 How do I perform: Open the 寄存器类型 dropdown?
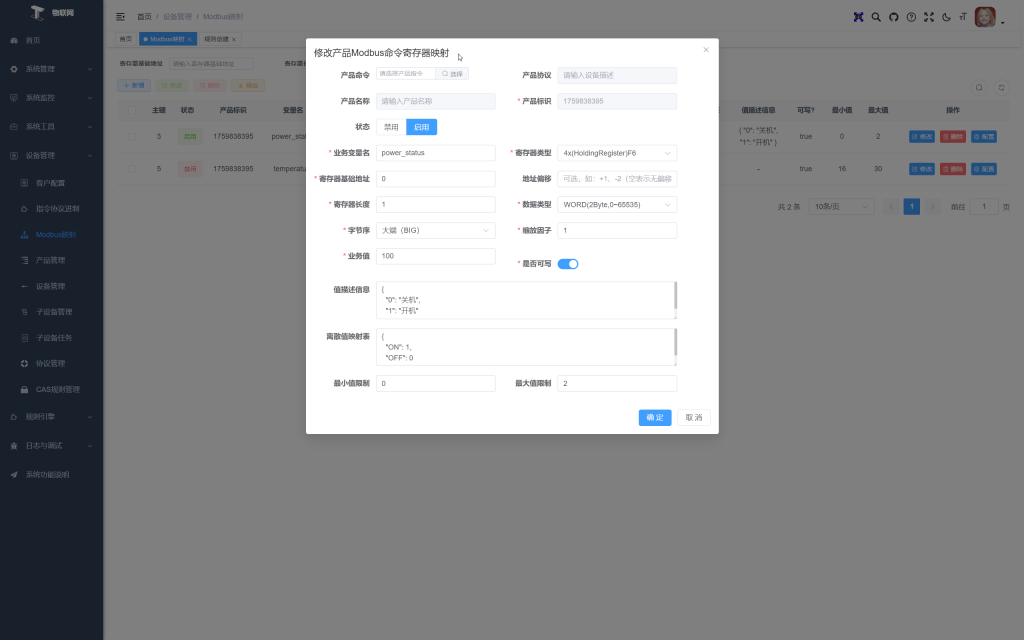tap(617, 153)
